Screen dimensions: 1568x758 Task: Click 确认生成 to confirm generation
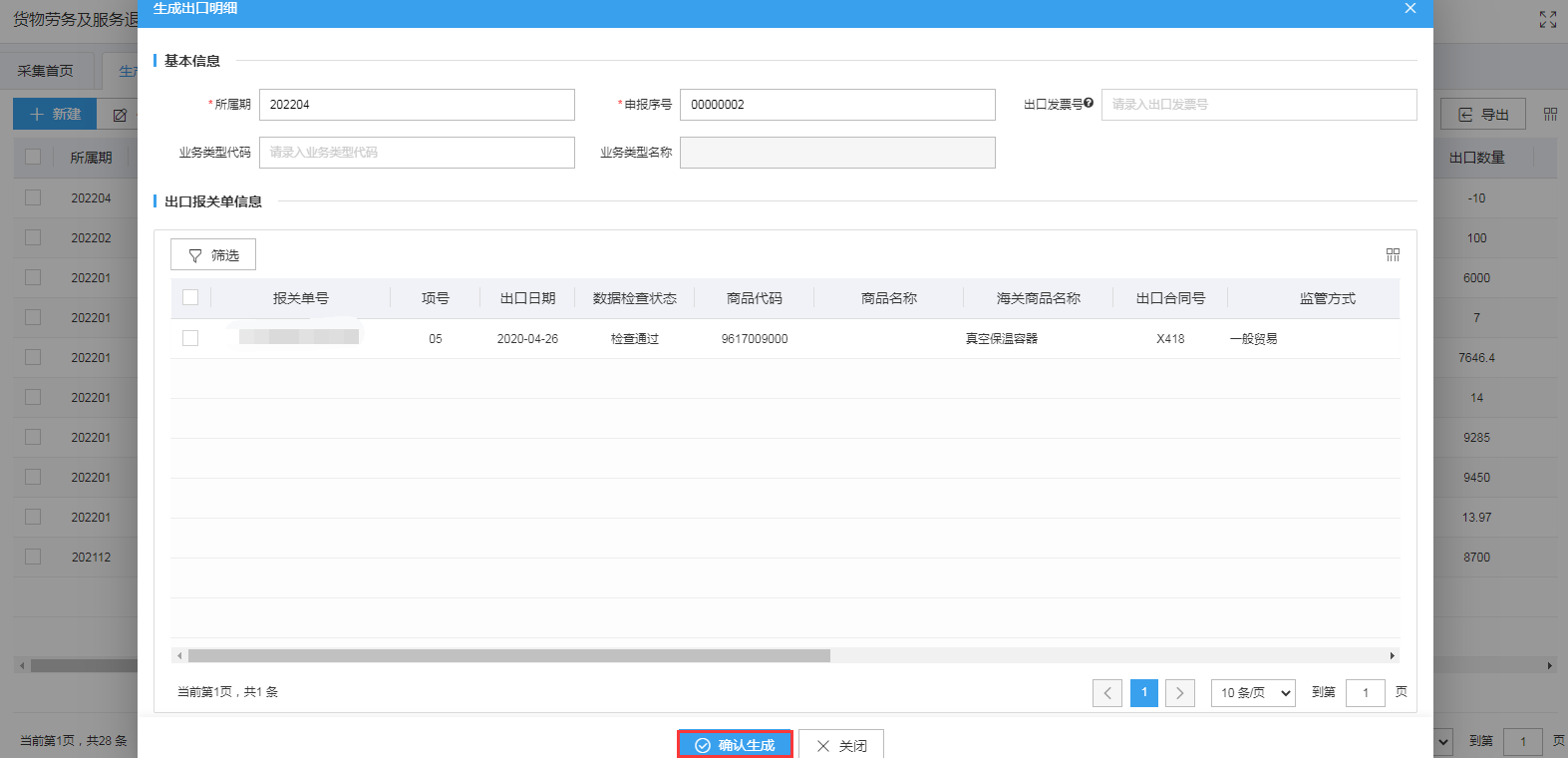coord(735,745)
